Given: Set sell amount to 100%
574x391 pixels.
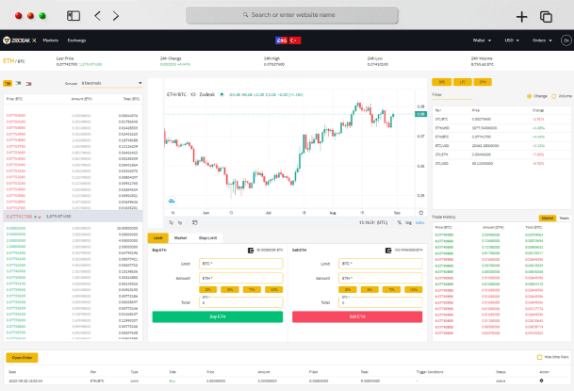Looking at the screenshot, I should pos(414,290).
